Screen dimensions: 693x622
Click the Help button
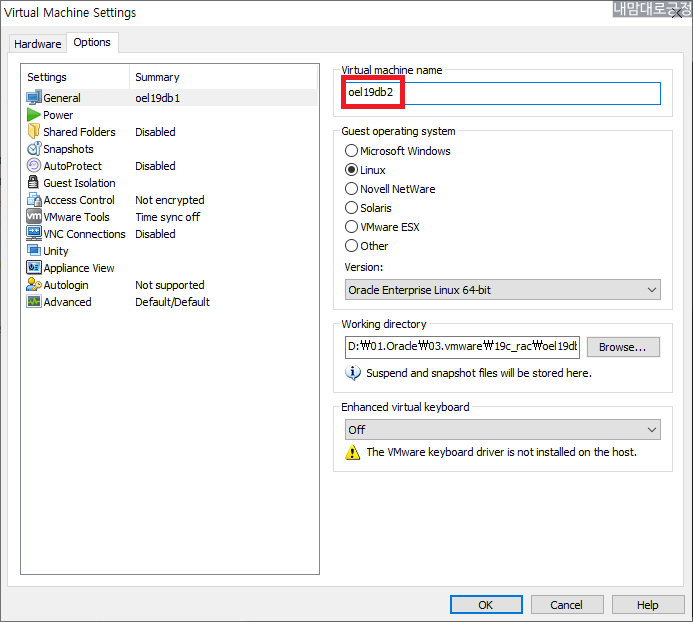coord(647,605)
